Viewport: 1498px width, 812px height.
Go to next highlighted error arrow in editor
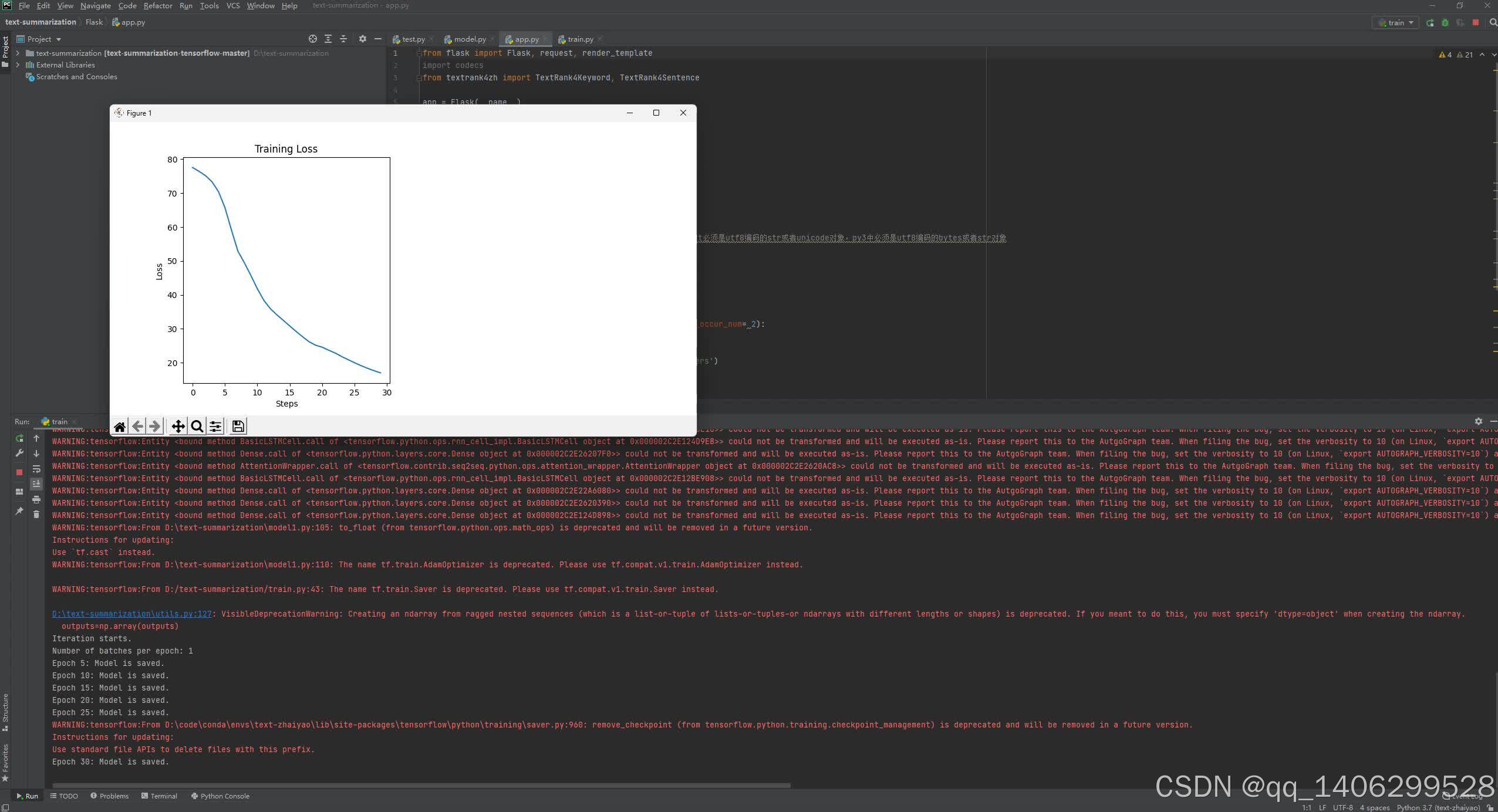1494,55
